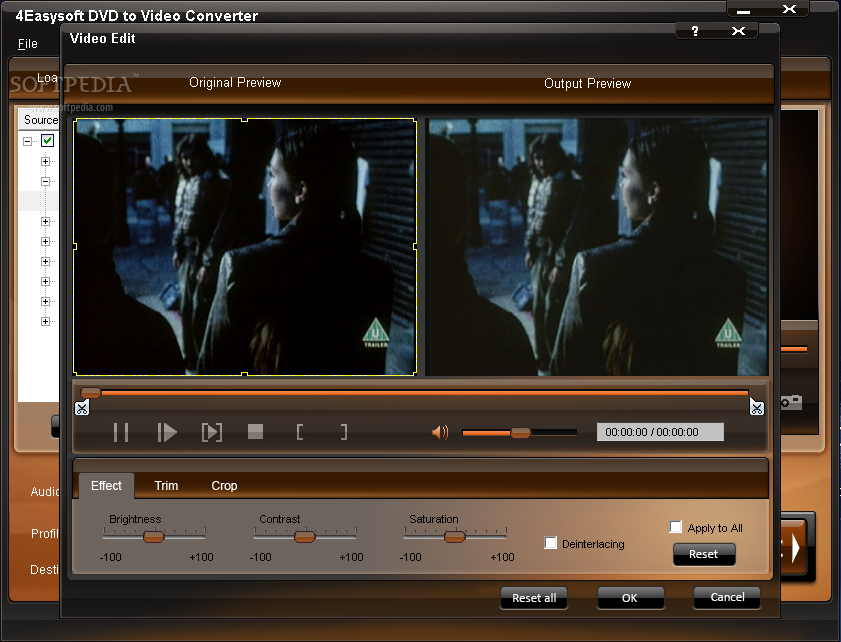Click the playback position slider handle
Image resolution: width=841 pixels, height=642 pixels.
coord(91,393)
